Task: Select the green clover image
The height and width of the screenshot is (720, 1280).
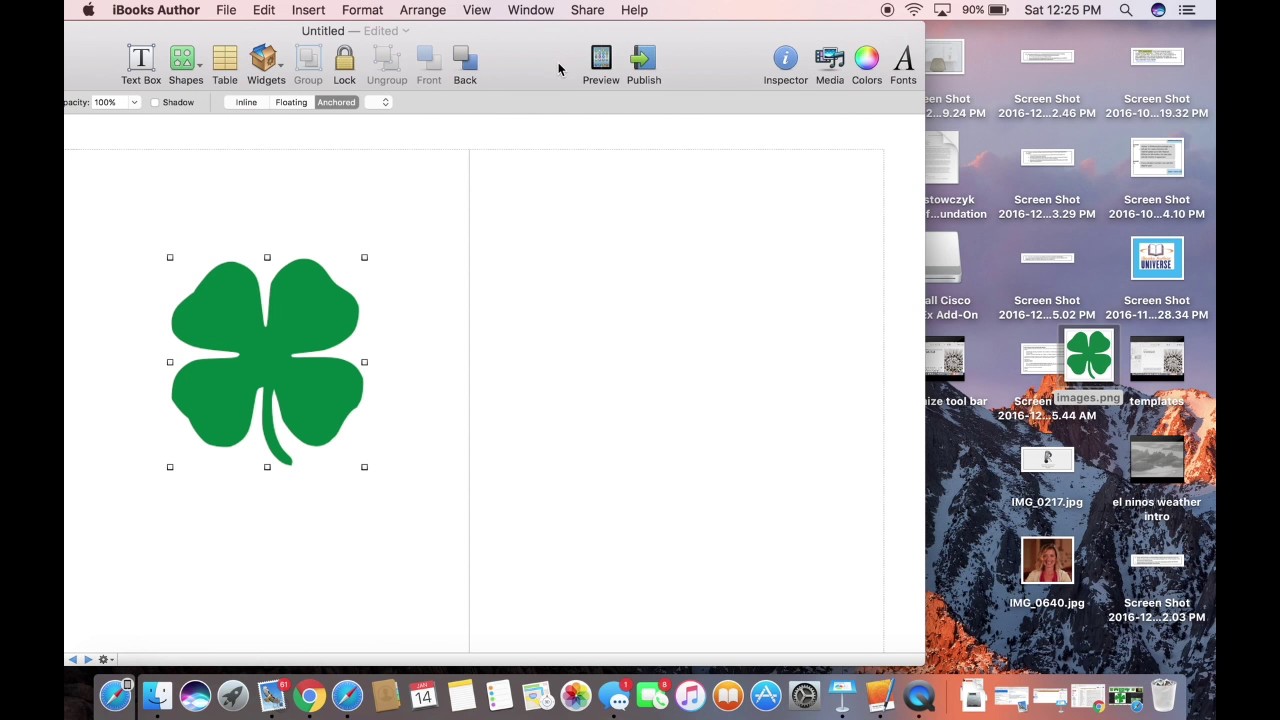Action: (x=266, y=361)
